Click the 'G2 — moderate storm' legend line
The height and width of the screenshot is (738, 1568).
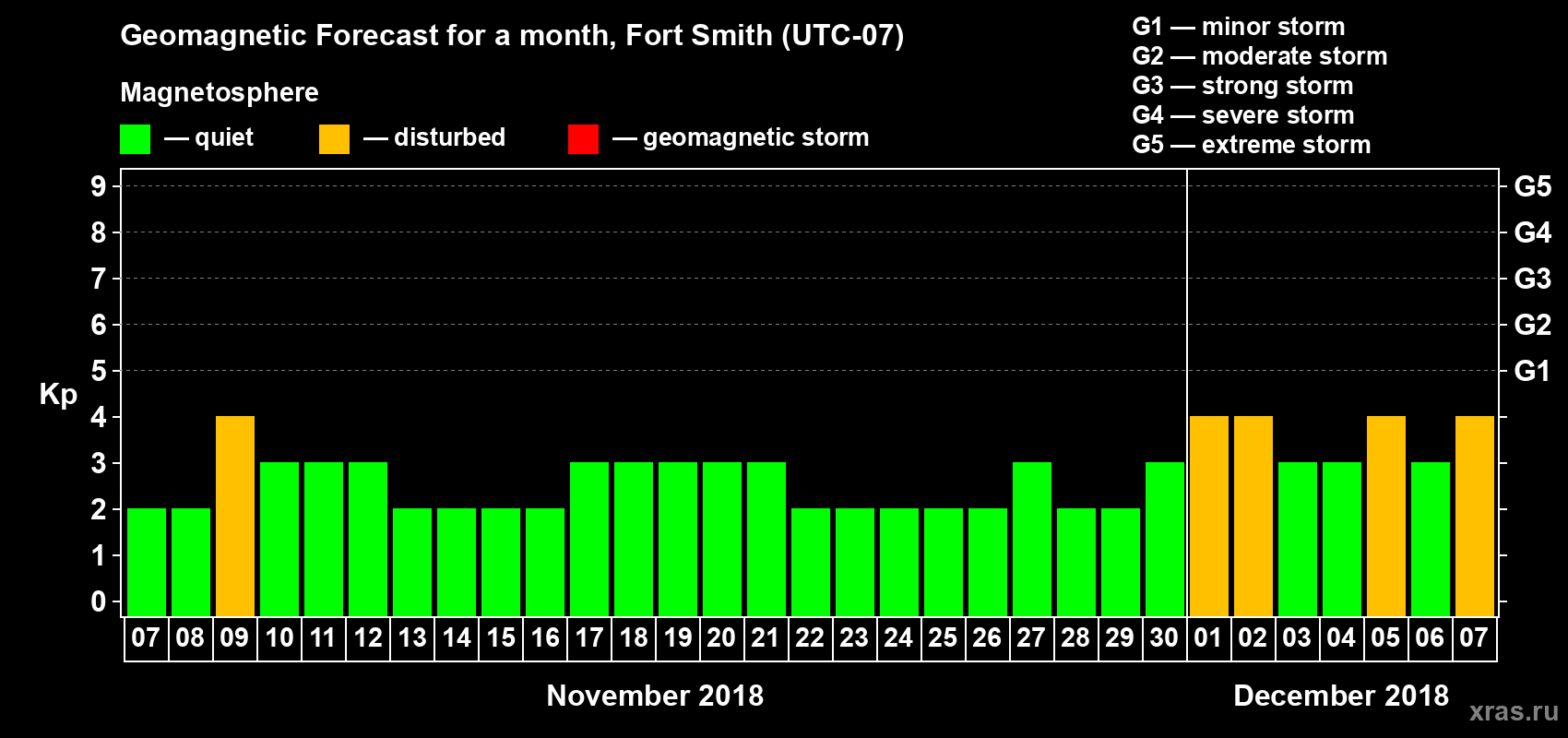pos(1260,56)
